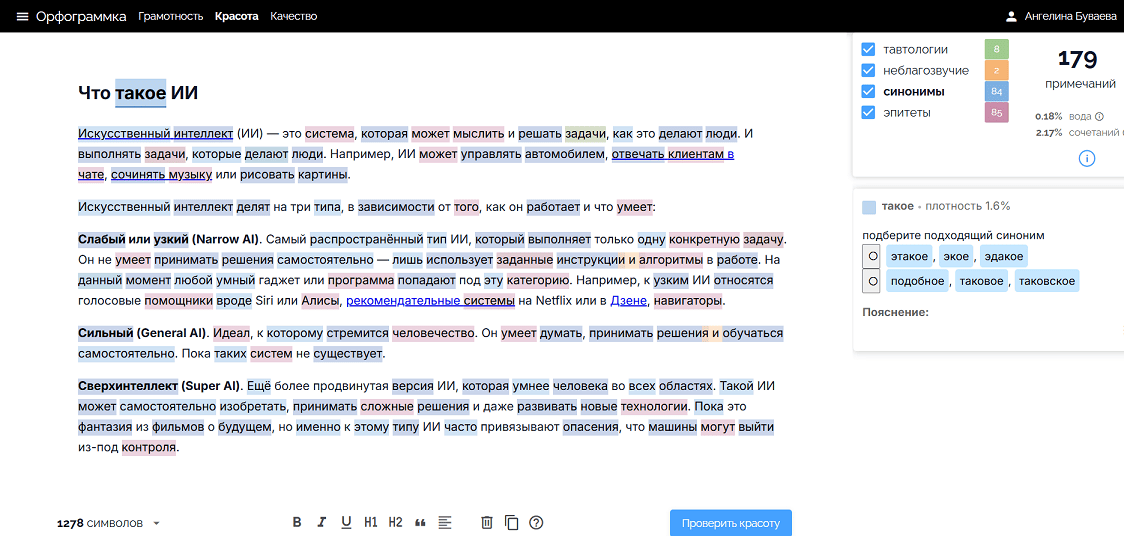Choose the synonym подобное
The image size is (1124, 536).
pyautogui.click(x=917, y=281)
